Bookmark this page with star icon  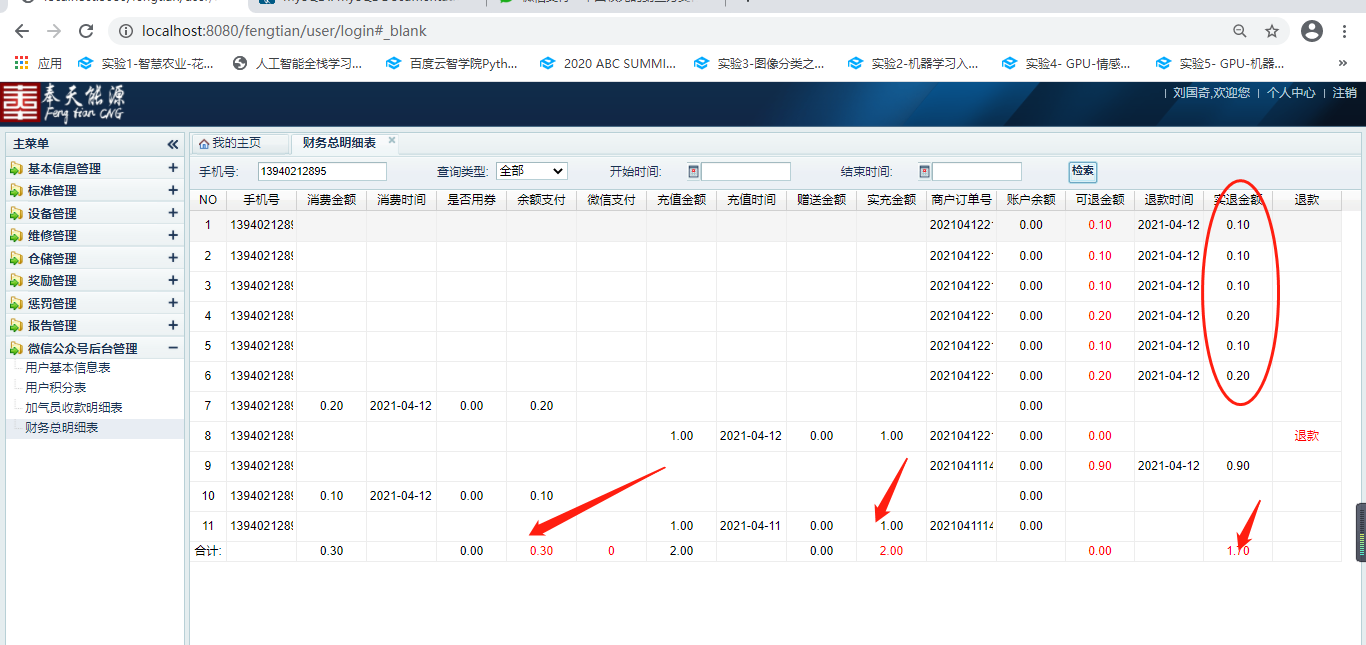[x=1271, y=31]
